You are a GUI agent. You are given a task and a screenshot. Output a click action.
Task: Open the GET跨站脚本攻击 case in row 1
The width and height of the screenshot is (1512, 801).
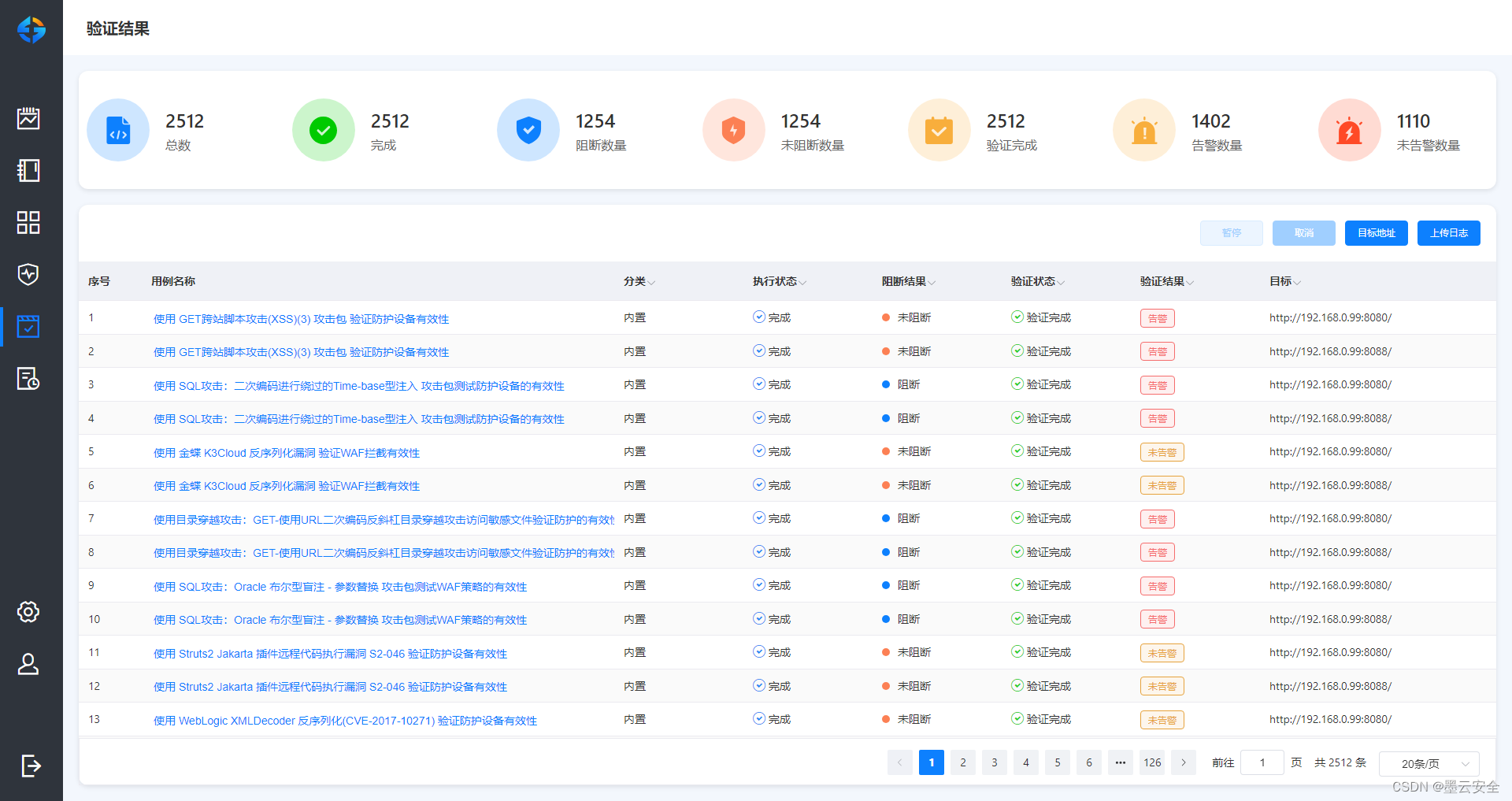pos(302,319)
